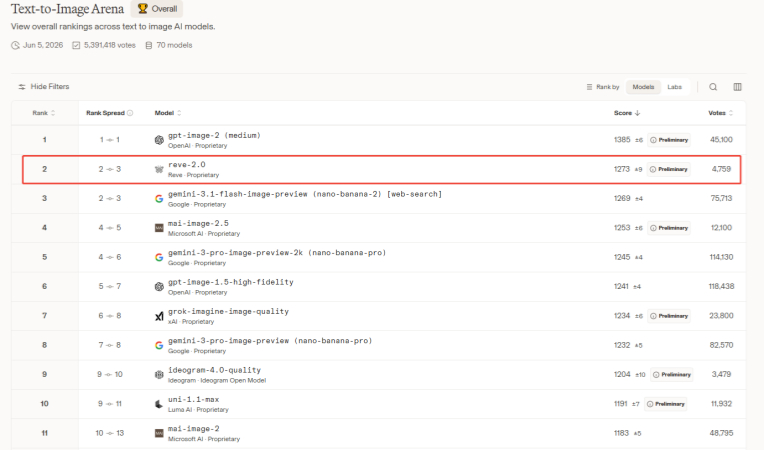Open the mai-image-2 model entry
Image resolution: width=764 pixels, height=450 pixels.
coord(193,429)
